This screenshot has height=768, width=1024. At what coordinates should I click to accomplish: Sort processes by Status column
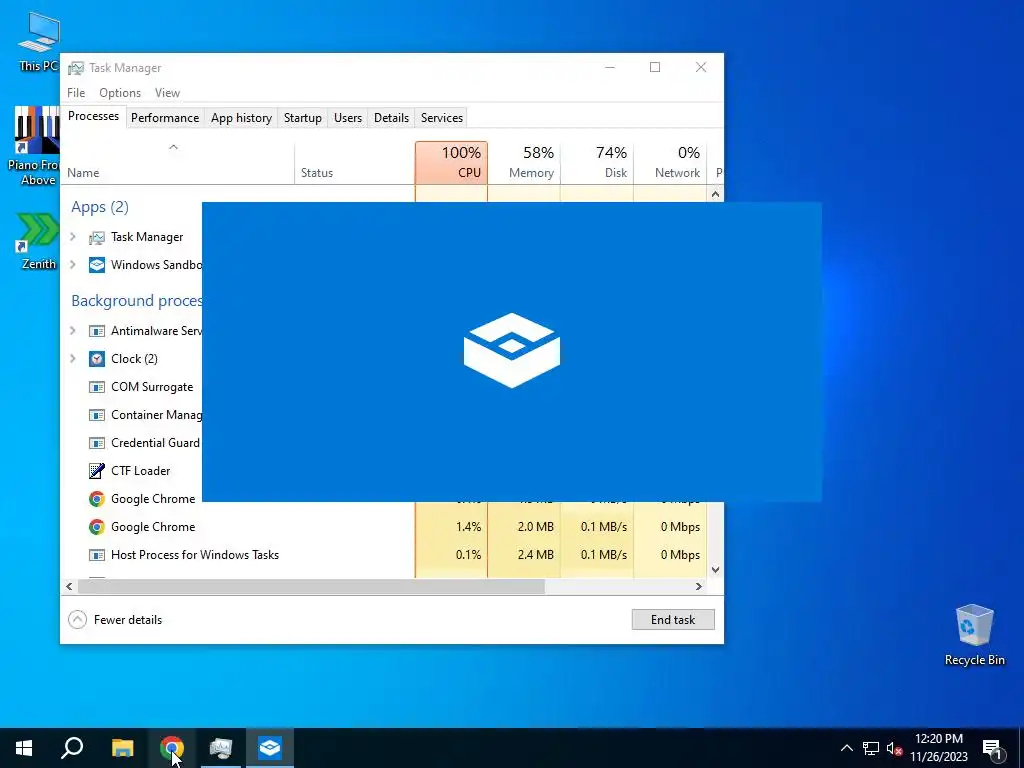(x=355, y=163)
